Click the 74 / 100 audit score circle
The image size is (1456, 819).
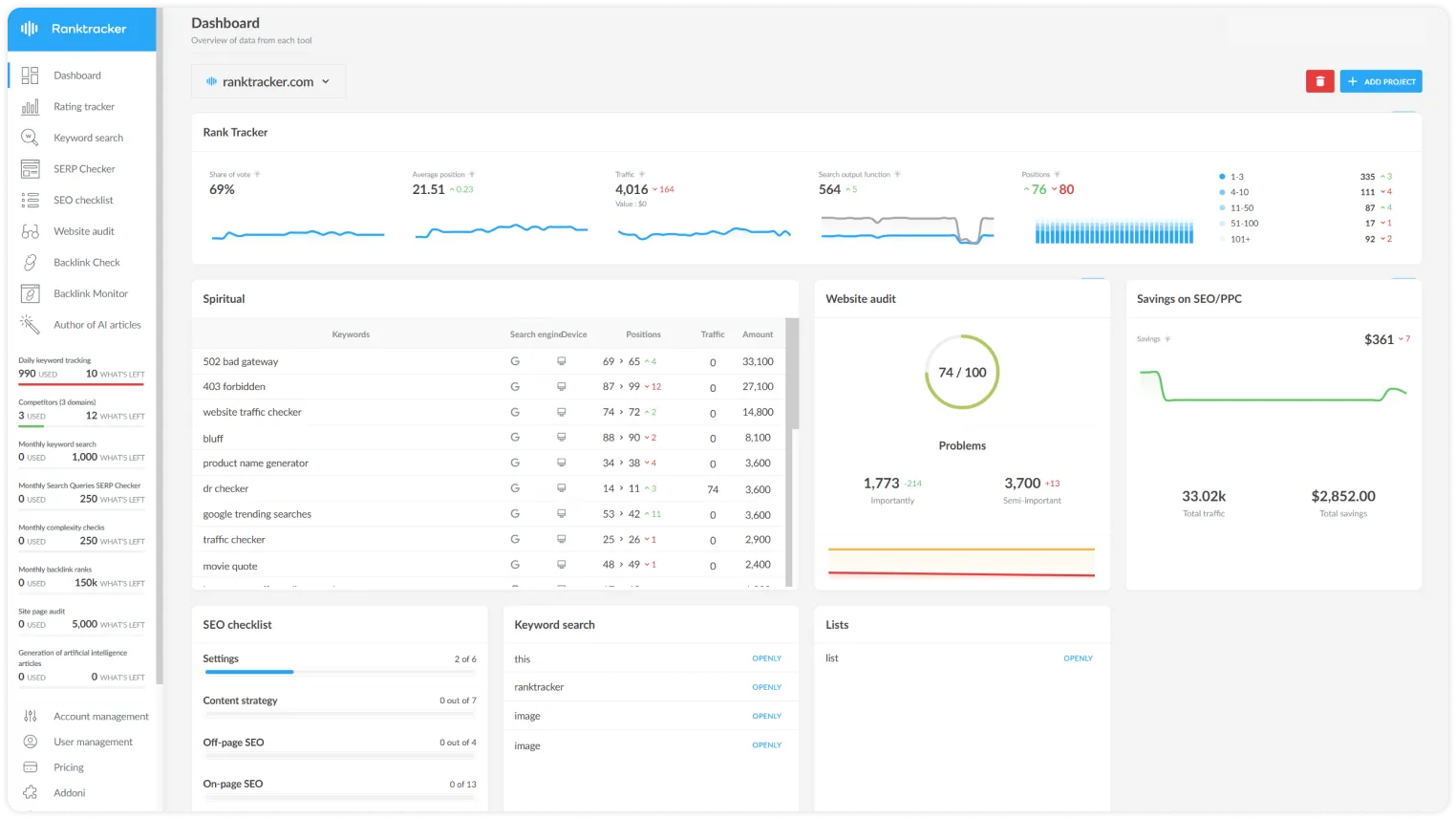click(962, 372)
